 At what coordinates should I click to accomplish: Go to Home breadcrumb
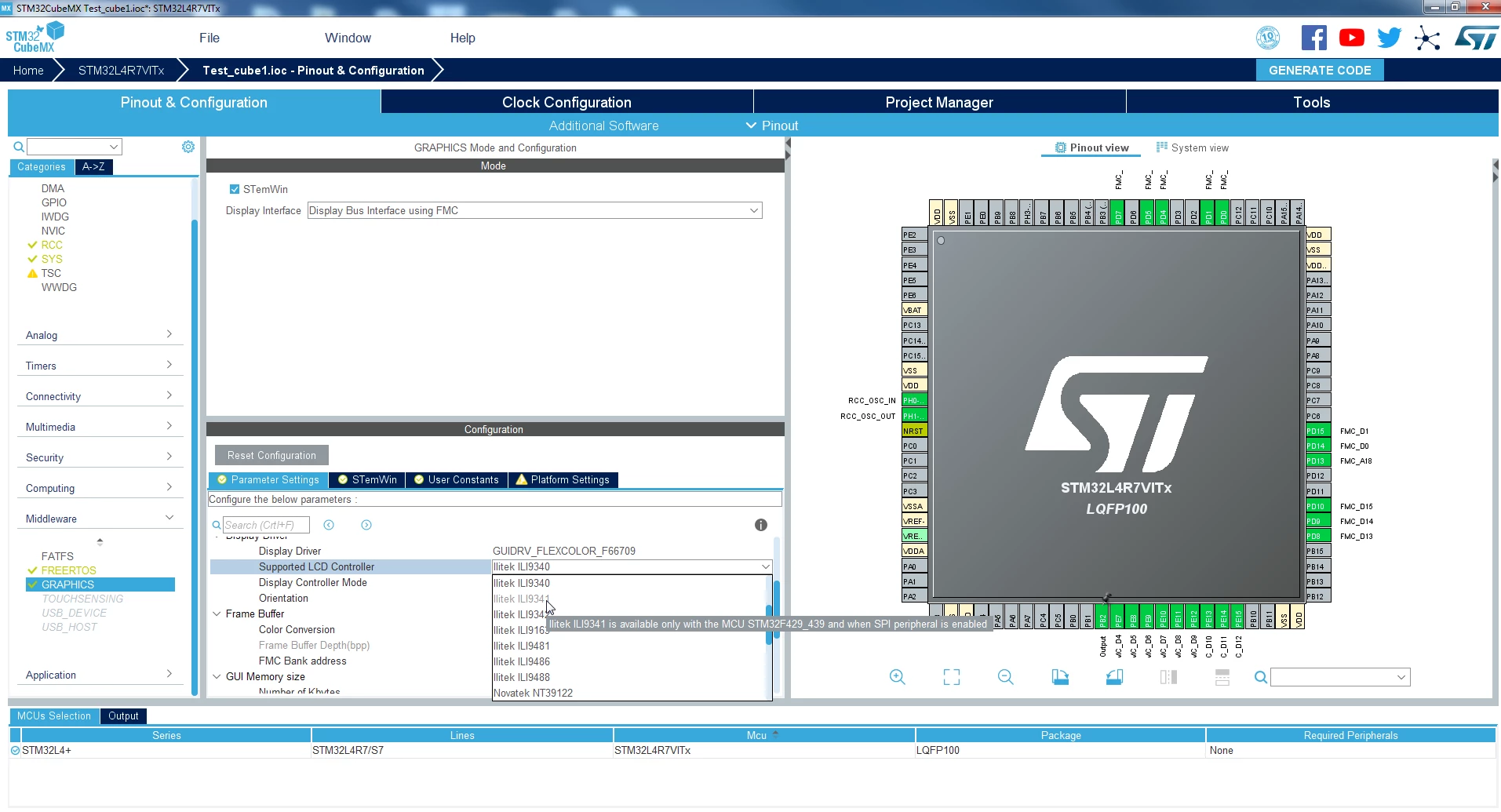pos(28,70)
